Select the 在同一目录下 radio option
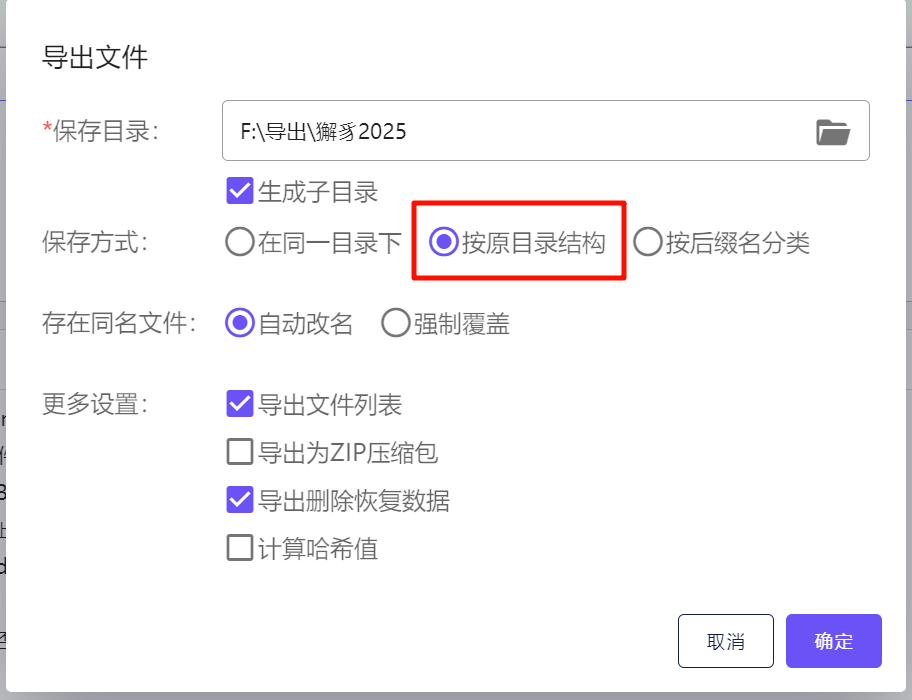The image size is (912, 700). (x=240, y=242)
